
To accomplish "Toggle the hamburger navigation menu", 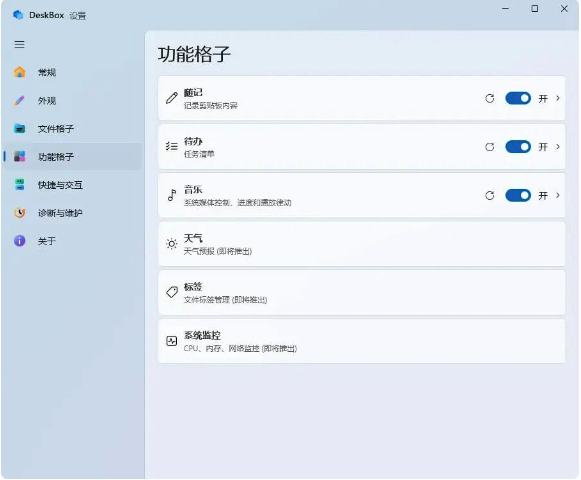I will pyautogui.click(x=20, y=44).
